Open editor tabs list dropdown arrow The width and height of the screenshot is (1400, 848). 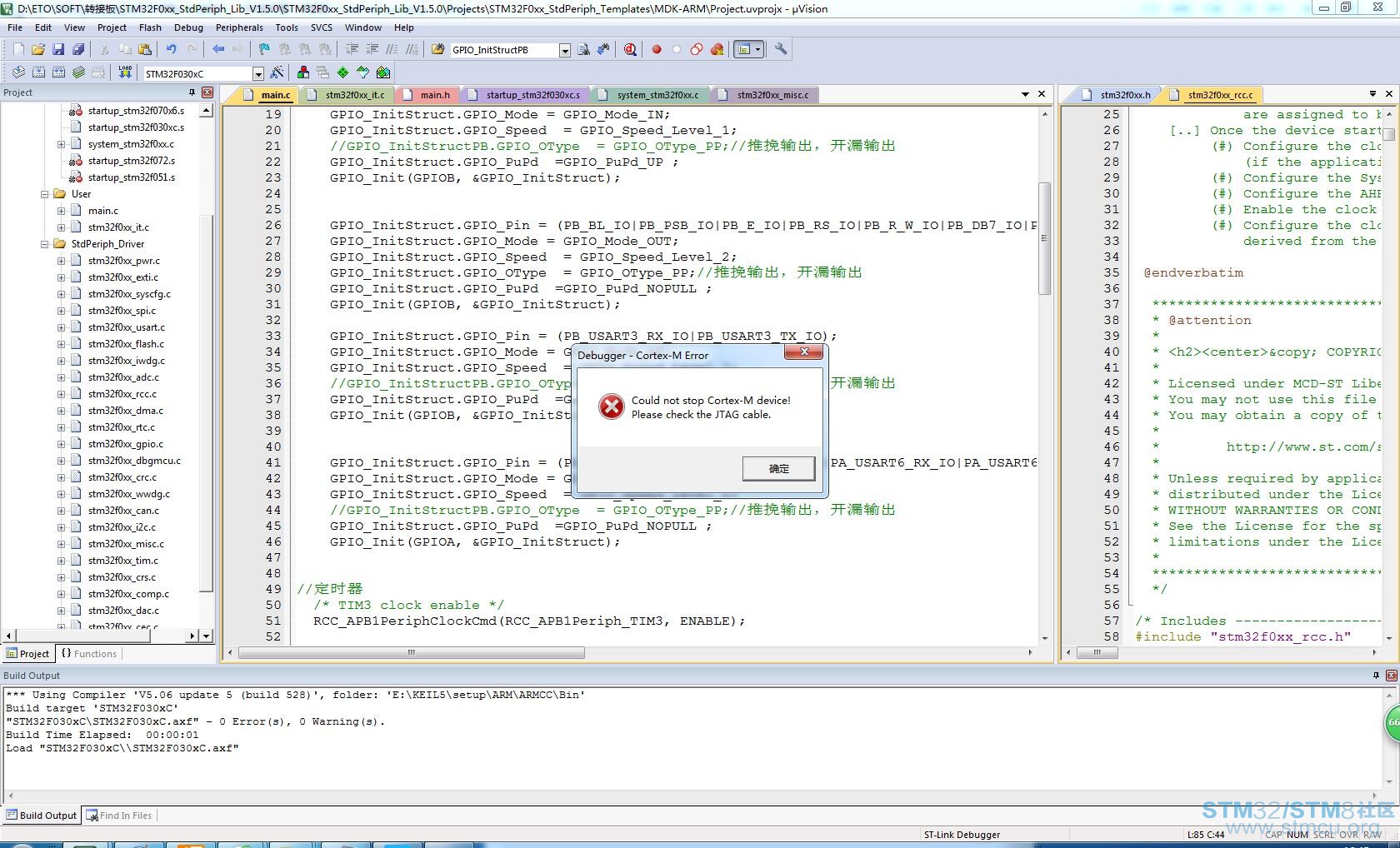click(1025, 95)
